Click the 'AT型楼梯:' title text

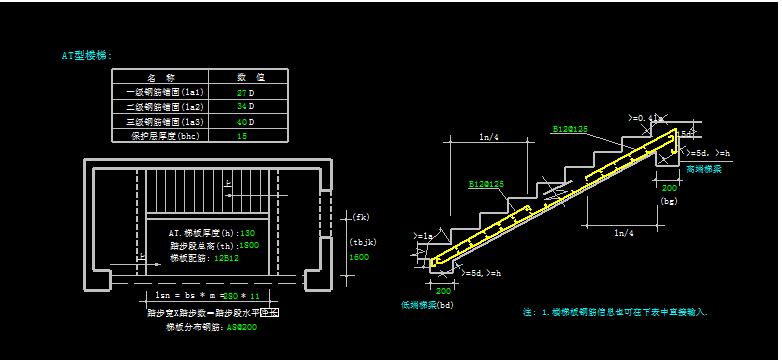tap(87, 56)
